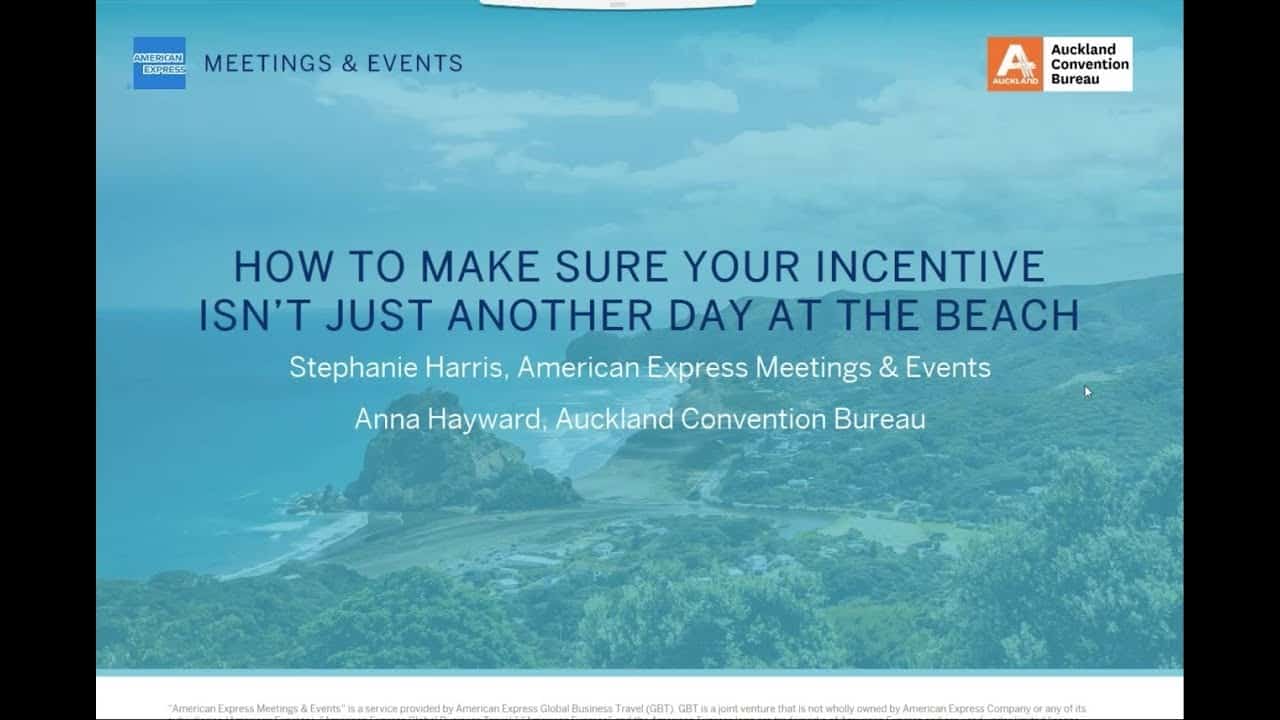Enable the second line of the title
1280x720 pixels.
click(x=640, y=314)
